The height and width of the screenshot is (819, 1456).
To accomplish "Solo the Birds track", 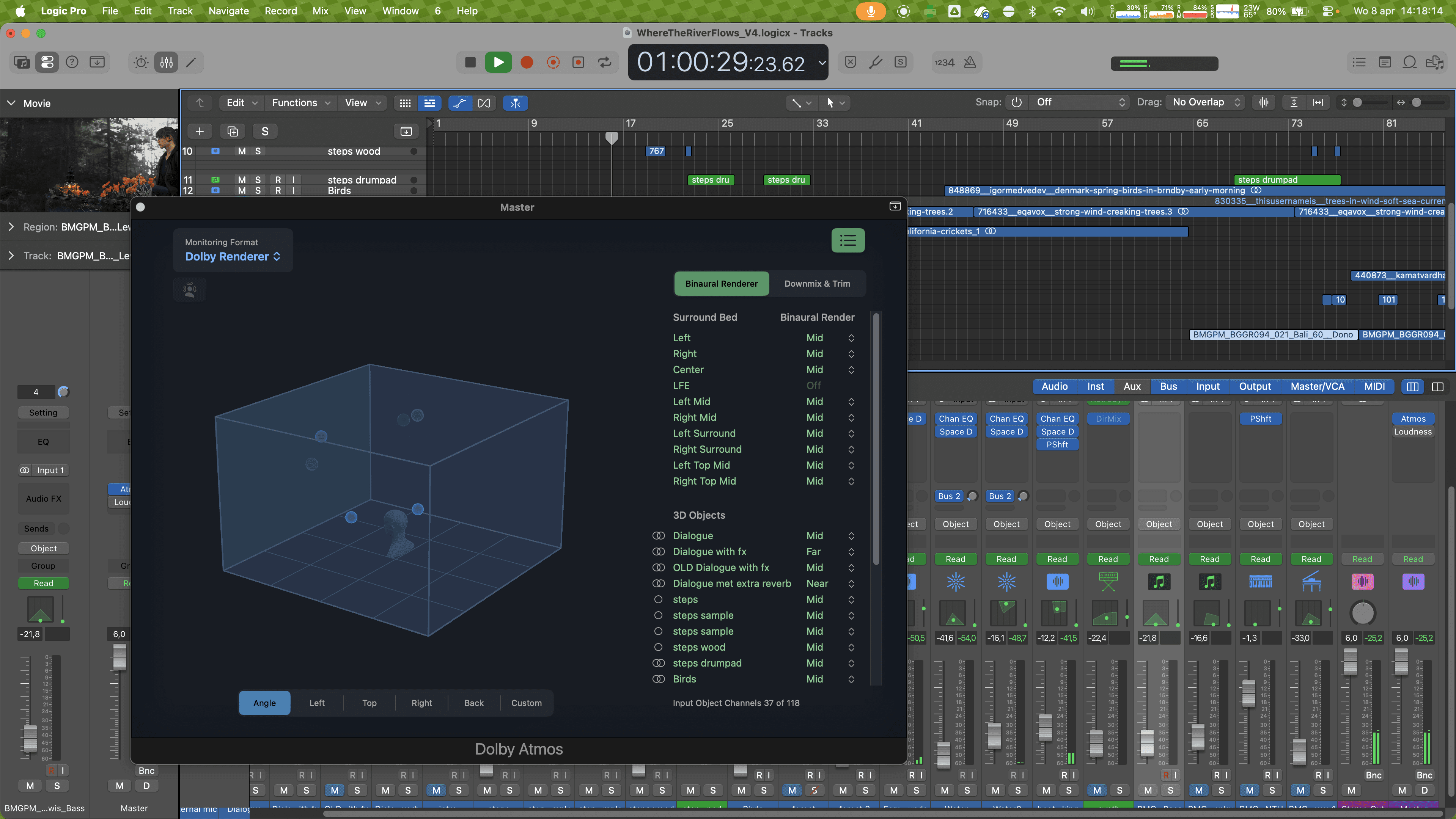I will 258,191.
